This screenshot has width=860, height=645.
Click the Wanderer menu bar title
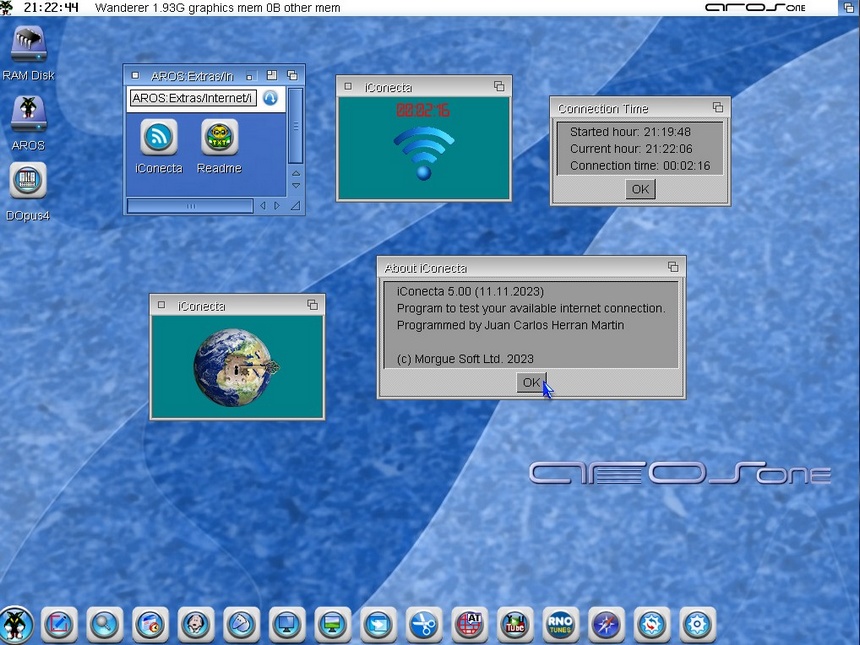point(217,8)
